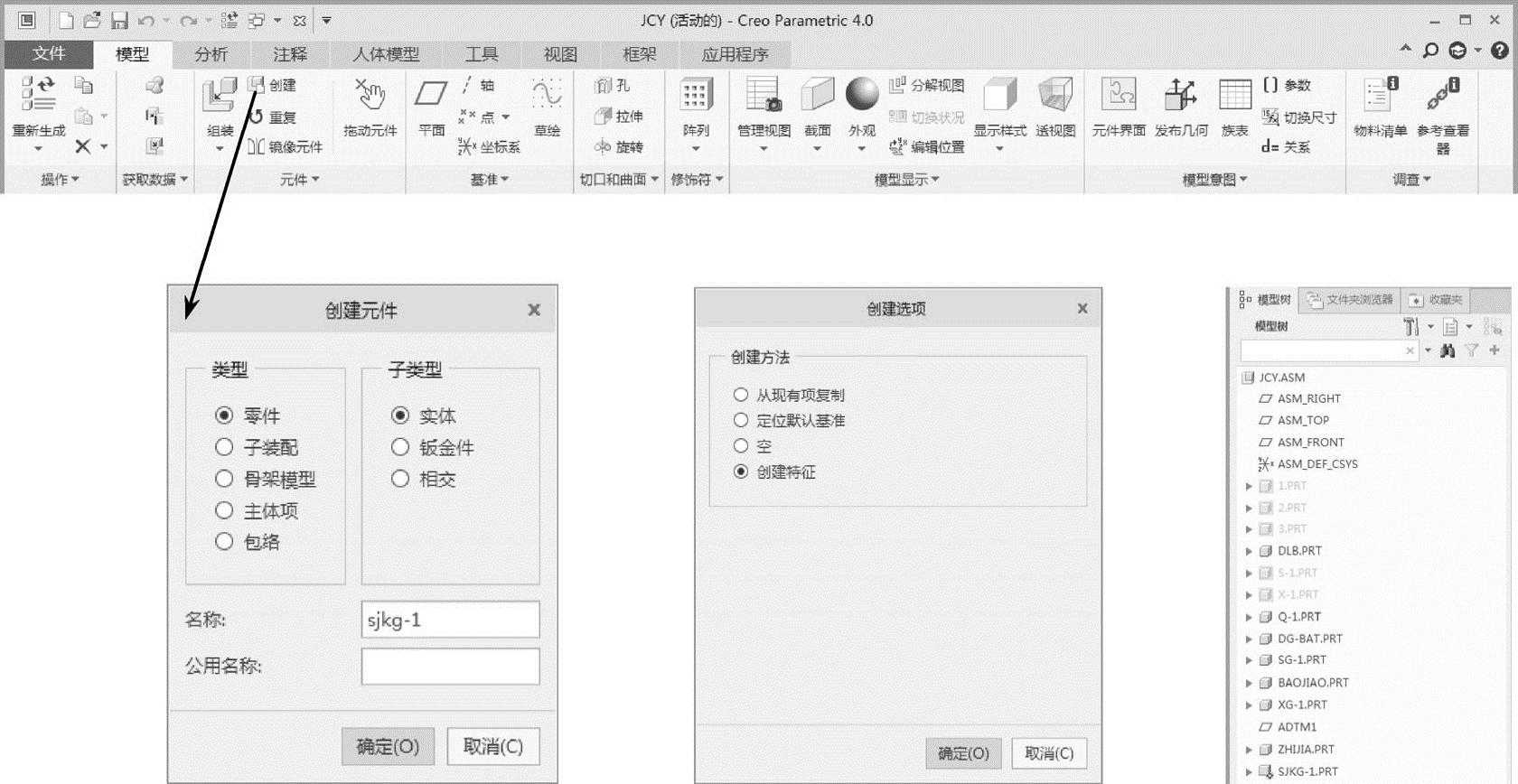The image size is (1518, 784).
Task: Open the 文件夹浏览器 tab
Action: [x=1351, y=300]
